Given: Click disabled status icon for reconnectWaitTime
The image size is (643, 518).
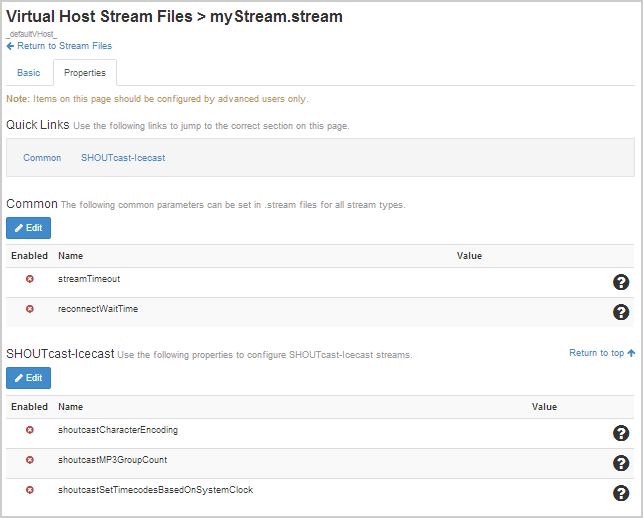Looking at the screenshot, I should [30, 309].
